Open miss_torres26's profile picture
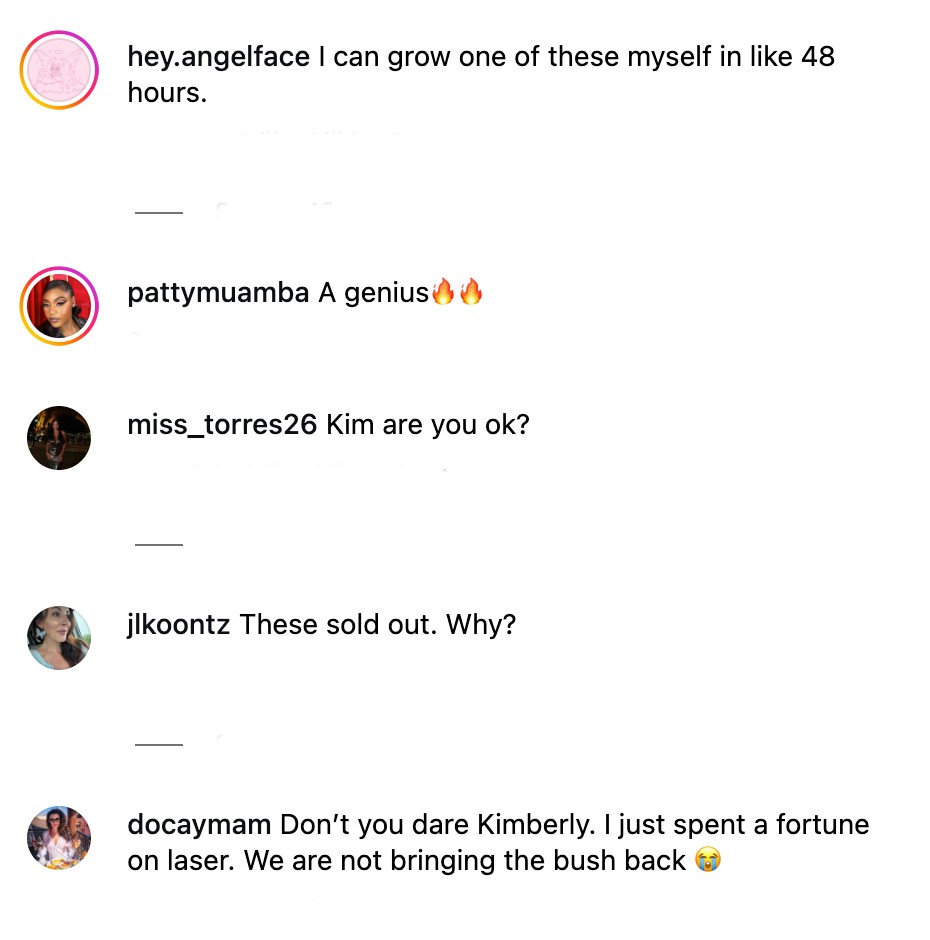The height and width of the screenshot is (940, 930). [x=58, y=438]
